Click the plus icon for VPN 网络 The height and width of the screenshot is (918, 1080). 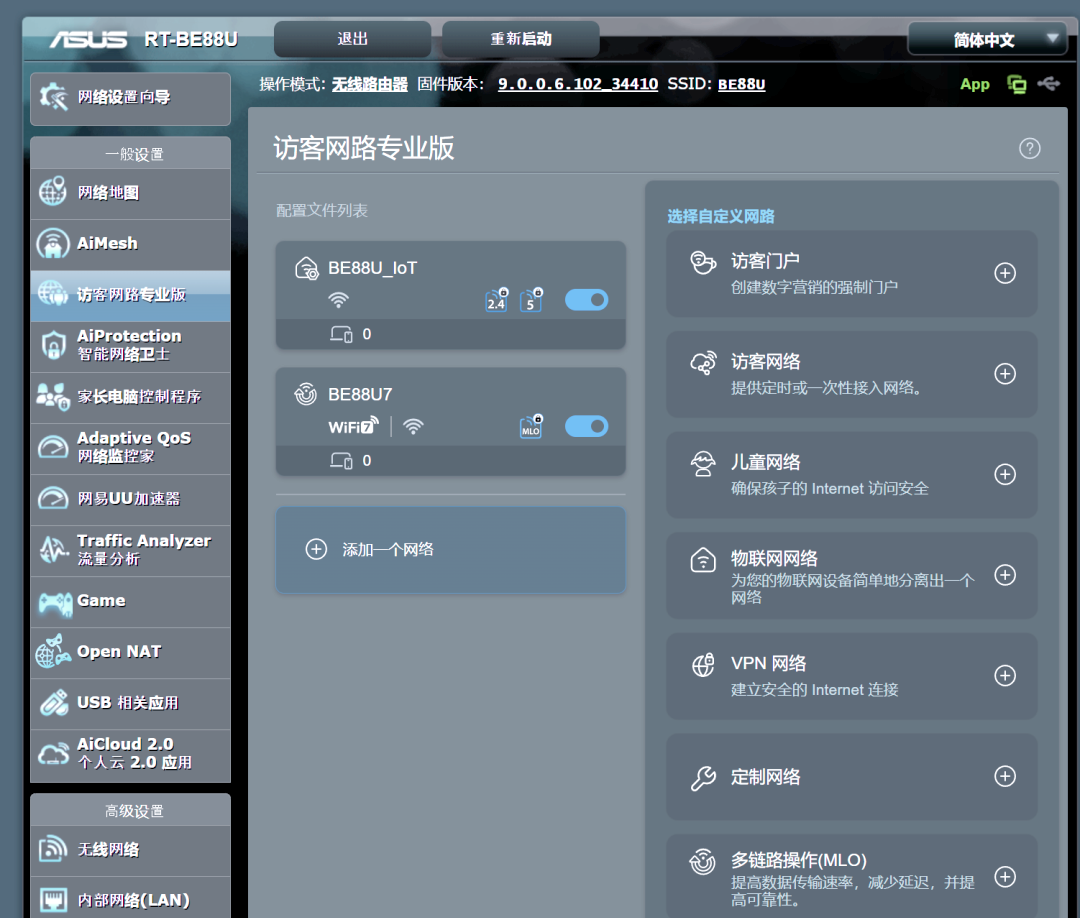1005,676
